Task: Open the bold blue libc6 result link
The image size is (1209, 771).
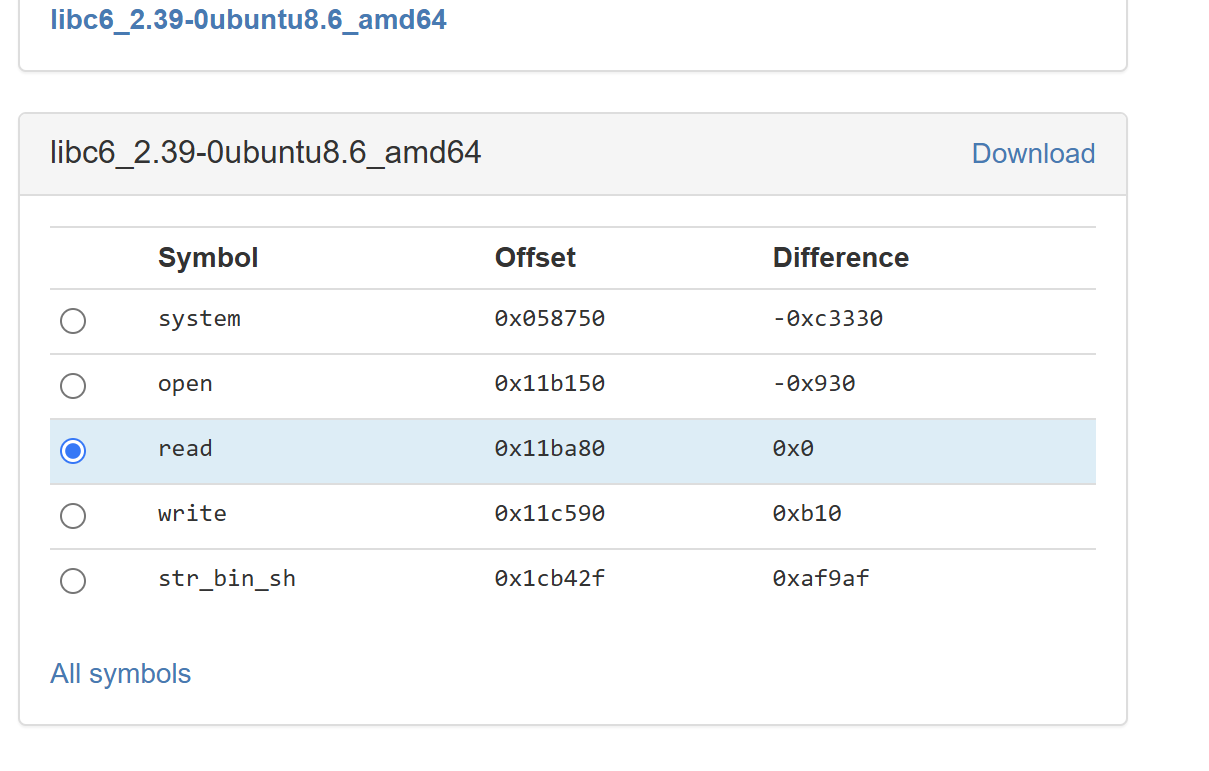Action: click(248, 19)
